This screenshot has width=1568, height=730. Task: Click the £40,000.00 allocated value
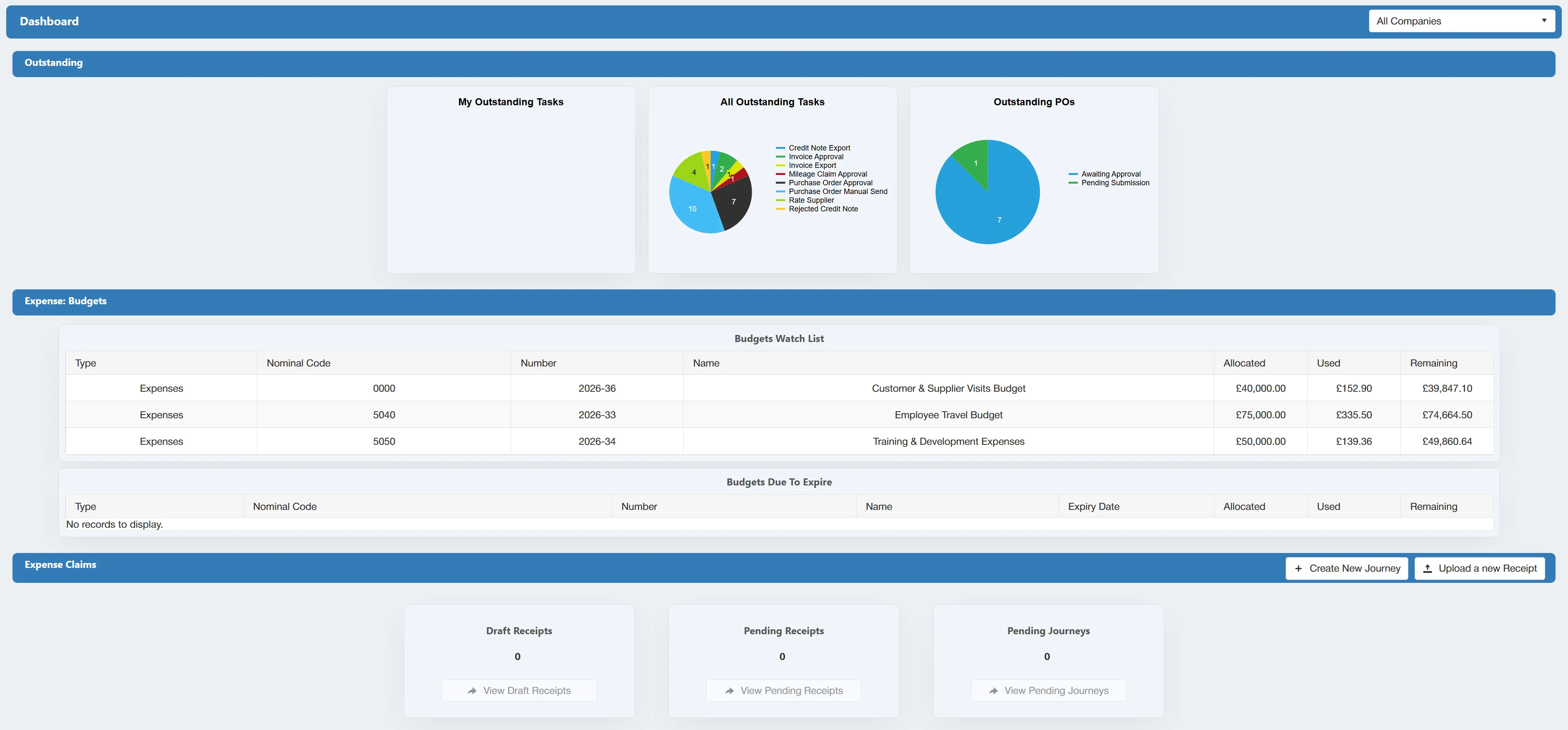click(x=1261, y=388)
